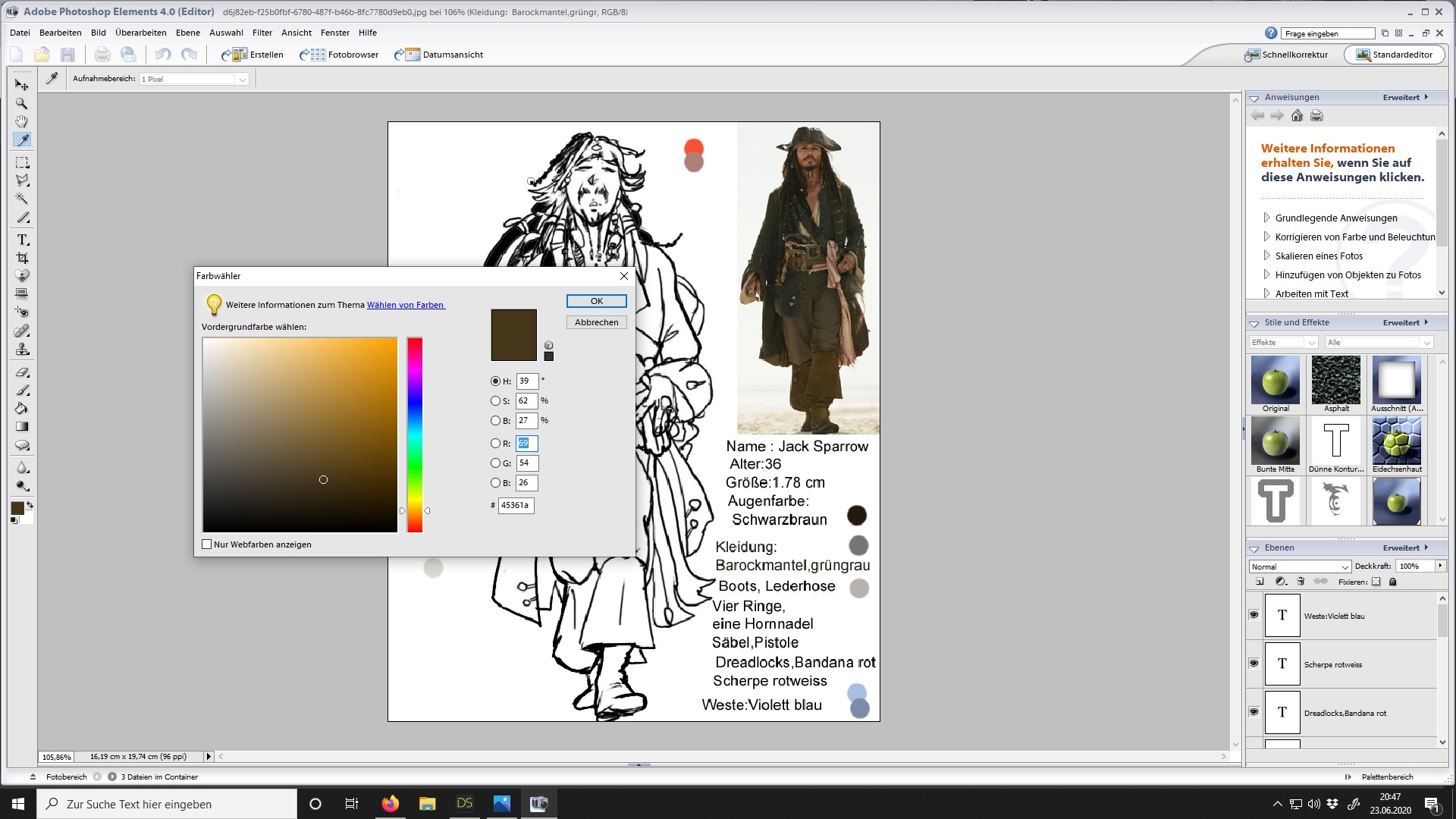
Task: Select the Magic Wand tool
Action: pos(22,199)
